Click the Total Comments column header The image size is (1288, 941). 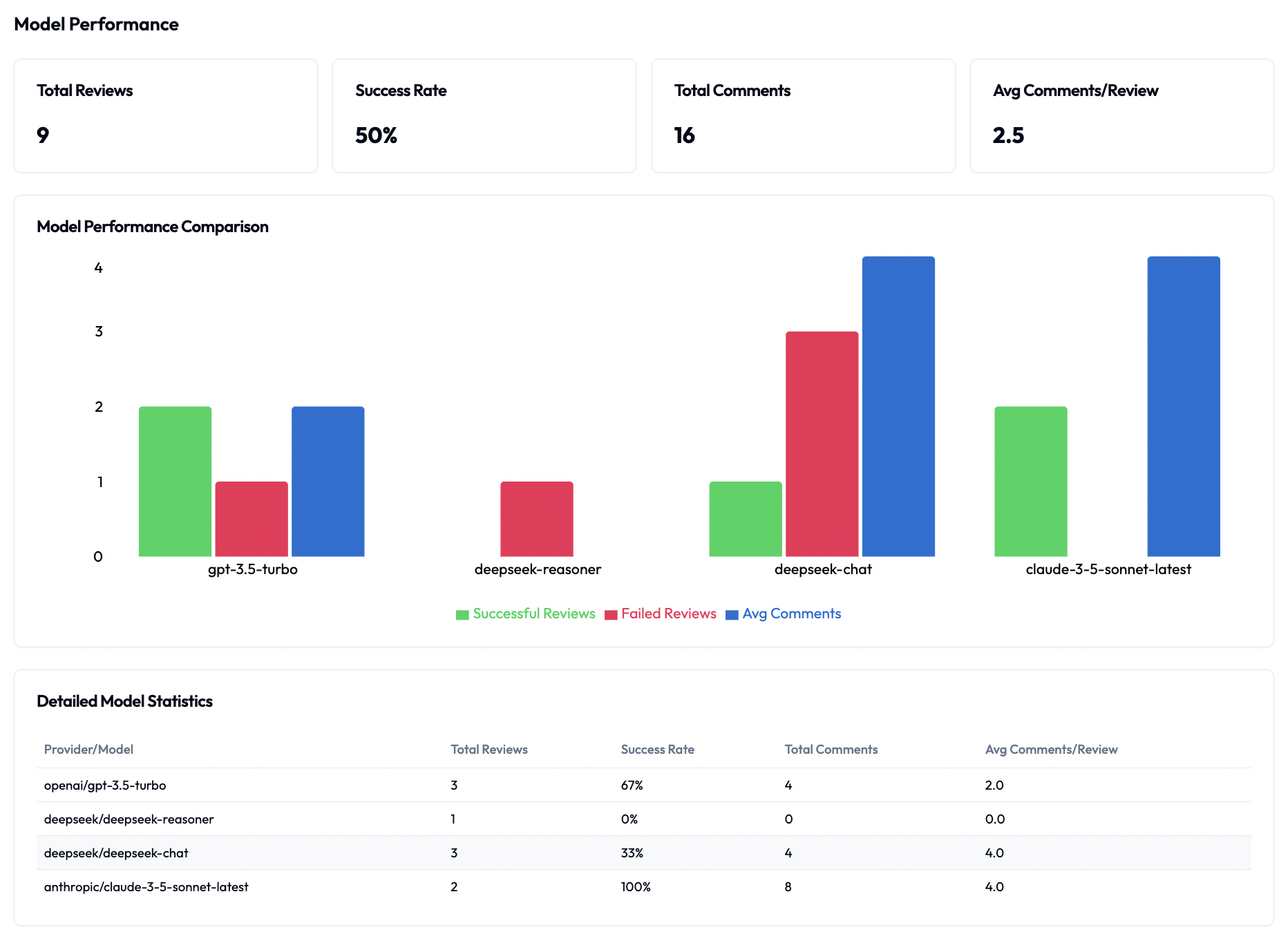(831, 750)
